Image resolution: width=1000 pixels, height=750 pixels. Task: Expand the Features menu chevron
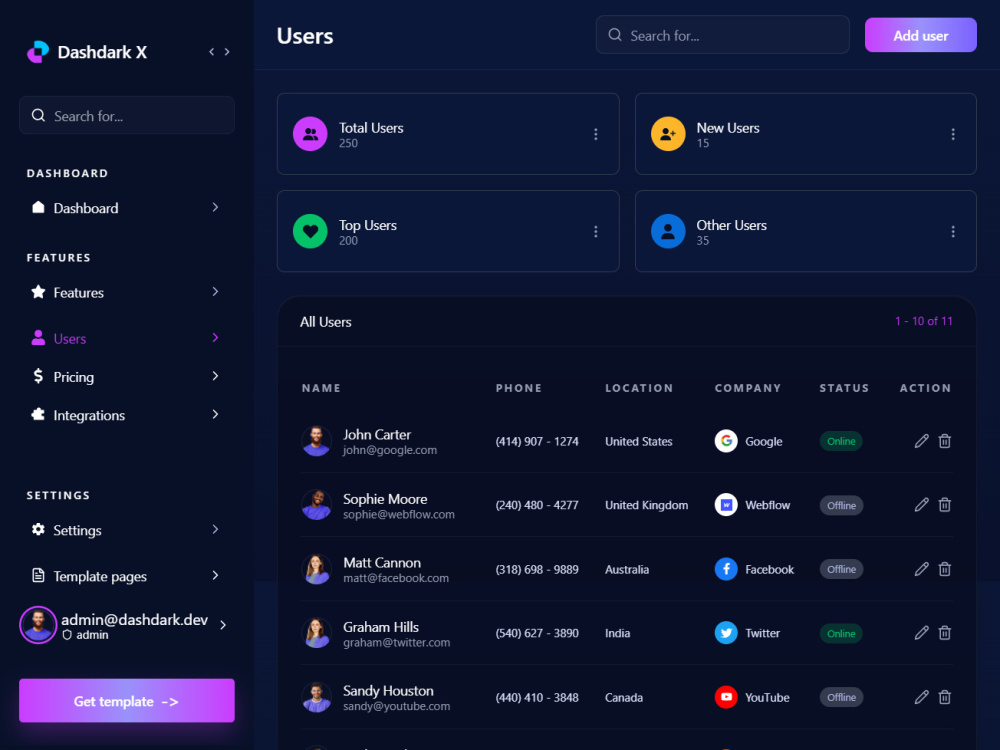coord(215,291)
